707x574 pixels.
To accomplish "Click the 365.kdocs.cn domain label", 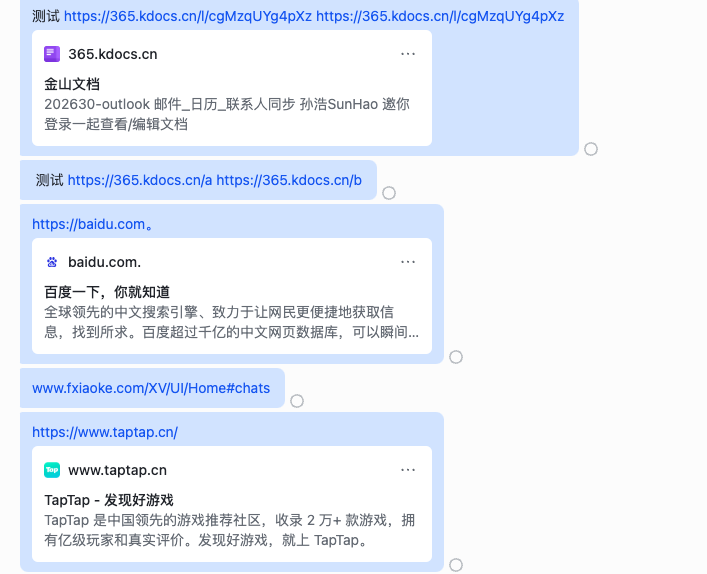I will (113, 54).
